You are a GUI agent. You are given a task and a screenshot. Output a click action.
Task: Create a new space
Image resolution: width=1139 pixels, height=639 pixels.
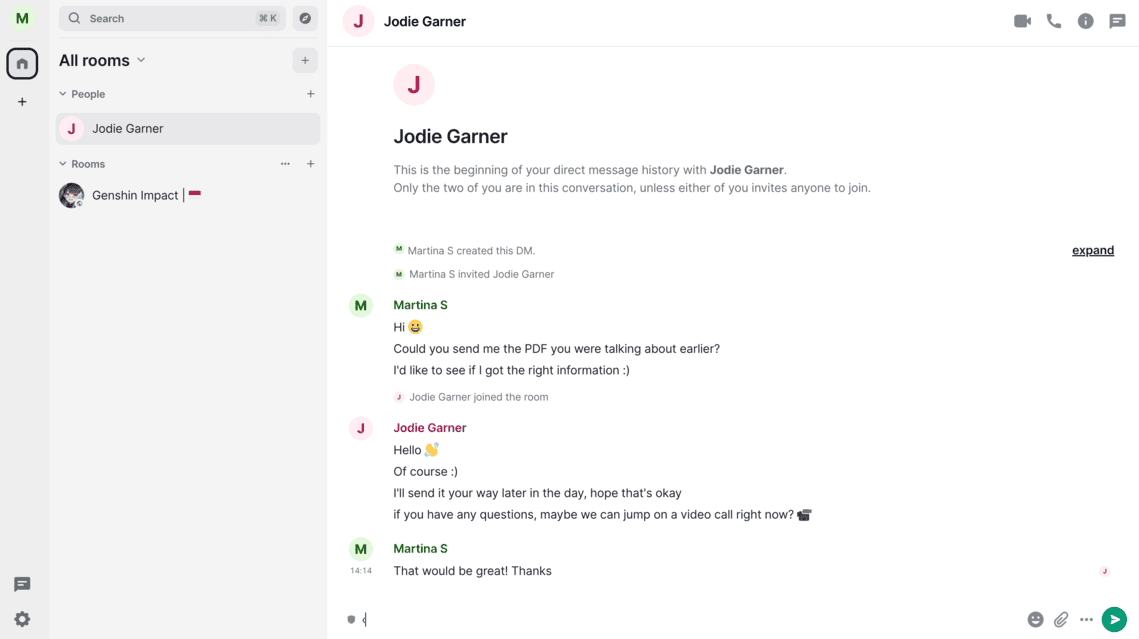click(22, 102)
